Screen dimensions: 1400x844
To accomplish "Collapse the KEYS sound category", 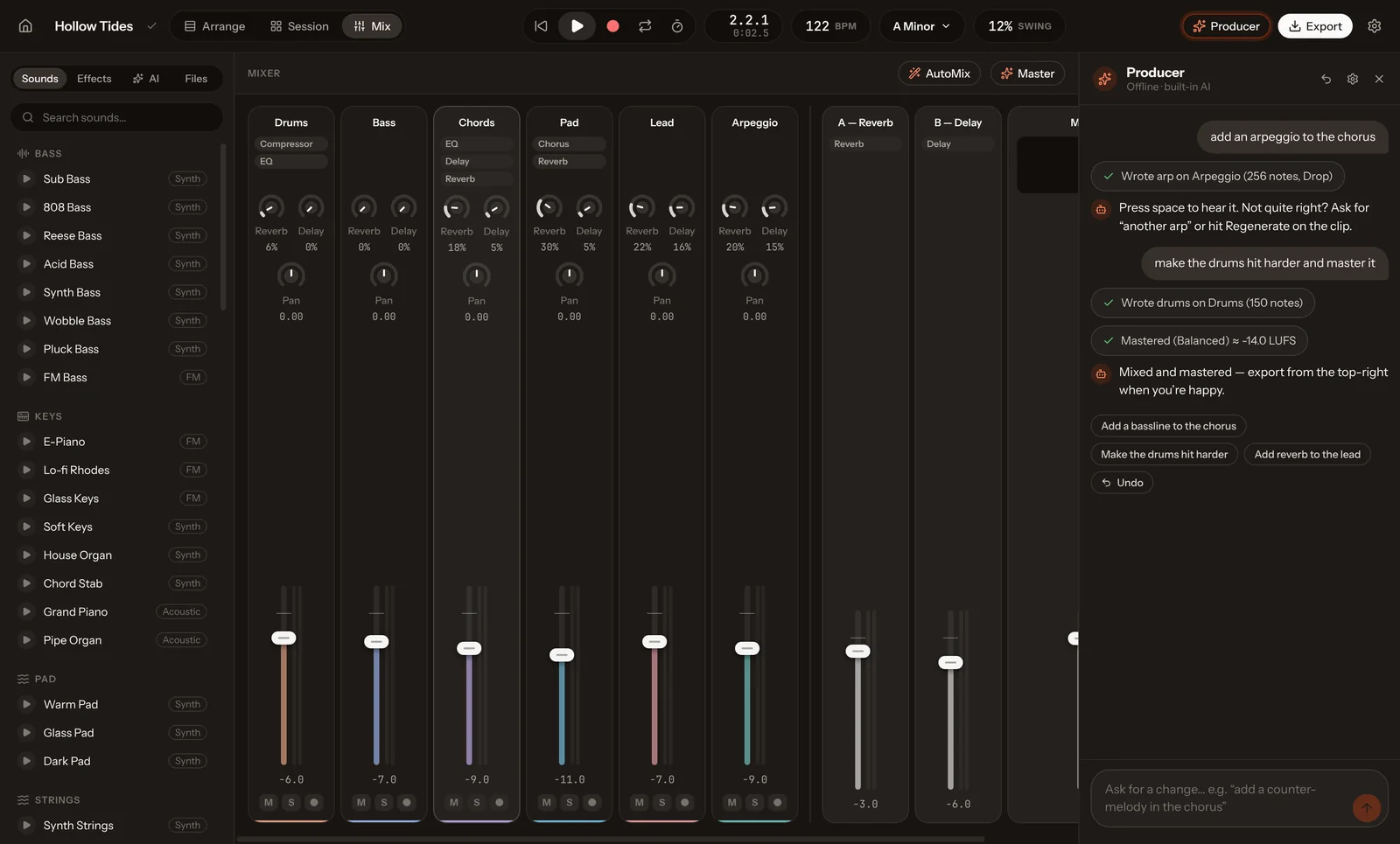I will tap(39, 416).
